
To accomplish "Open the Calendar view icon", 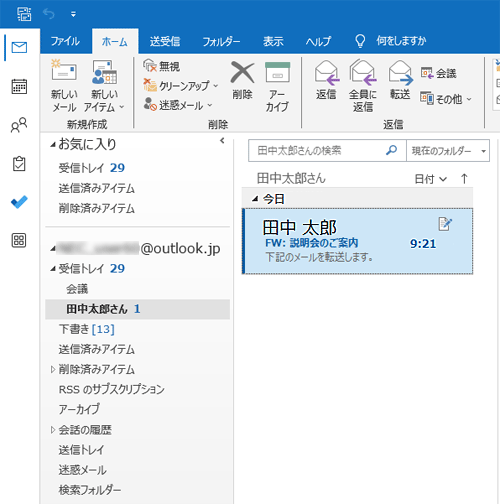I will (x=19, y=86).
